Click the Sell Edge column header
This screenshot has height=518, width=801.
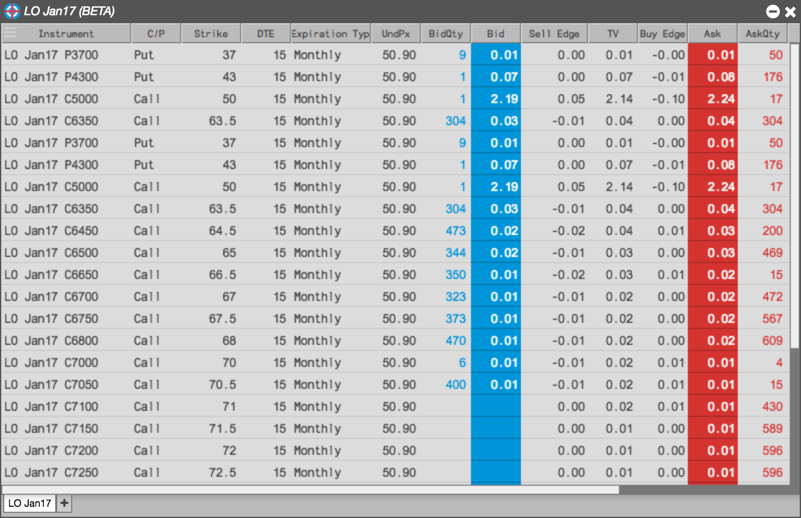[x=554, y=34]
